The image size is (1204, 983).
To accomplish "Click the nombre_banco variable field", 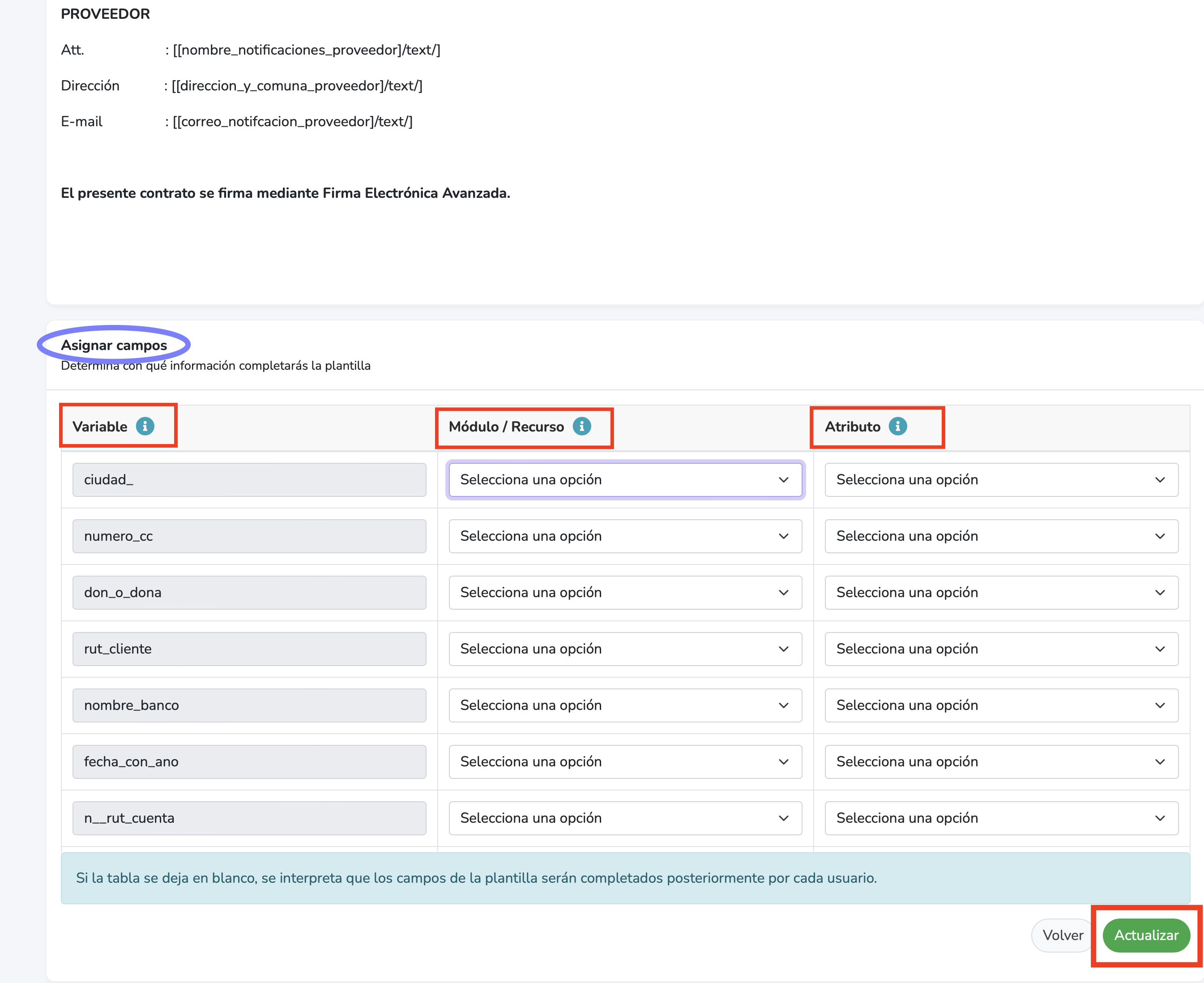I will point(249,705).
